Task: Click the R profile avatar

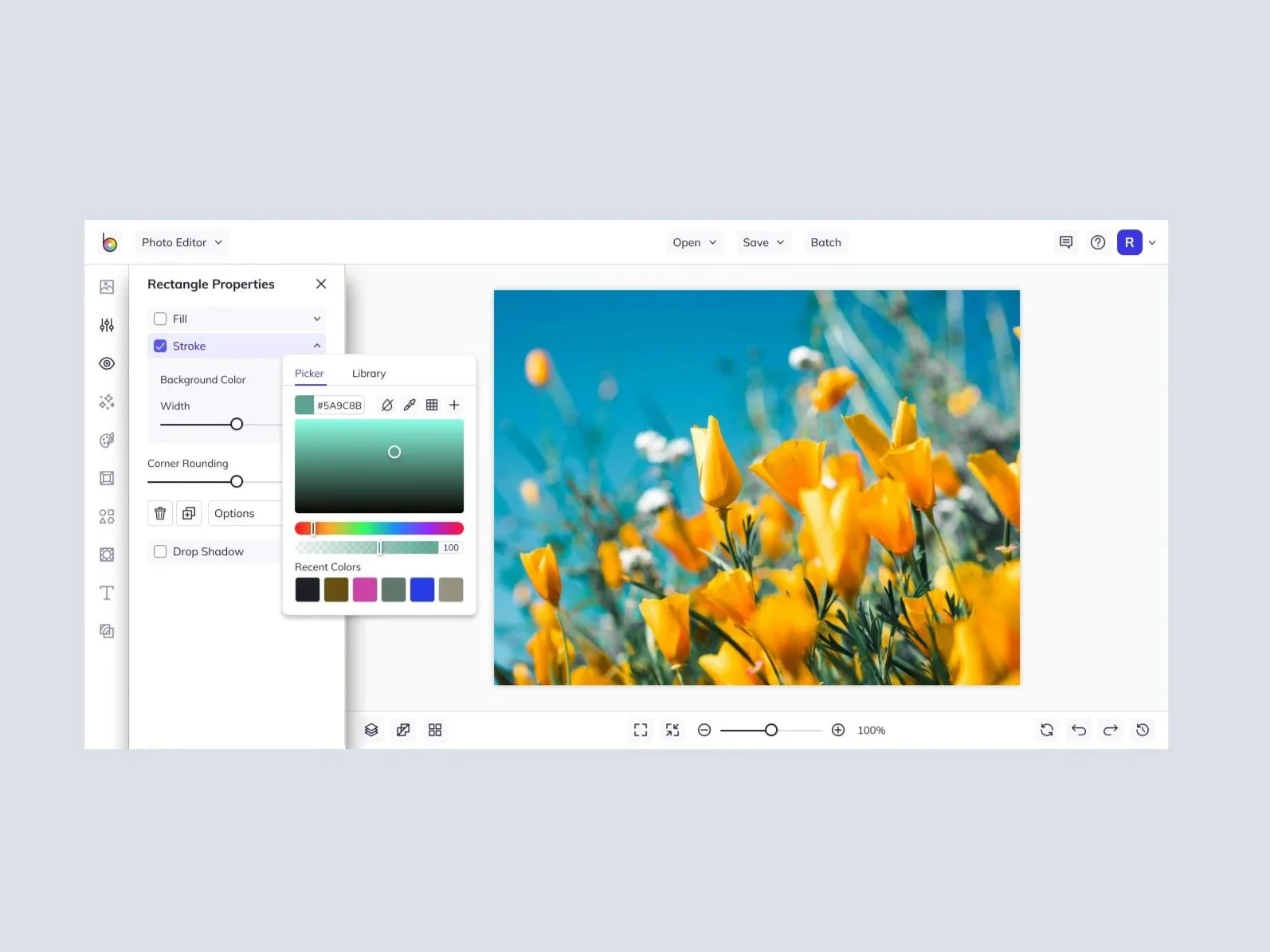Action: click(1130, 242)
